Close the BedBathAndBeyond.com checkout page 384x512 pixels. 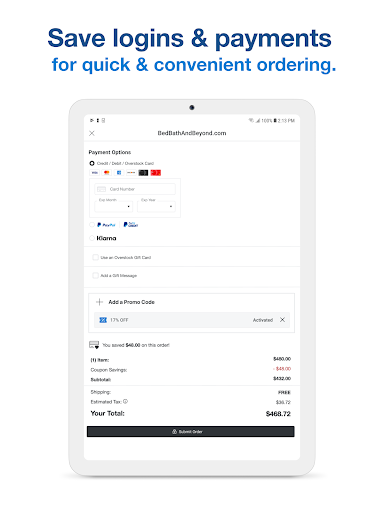(92, 133)
